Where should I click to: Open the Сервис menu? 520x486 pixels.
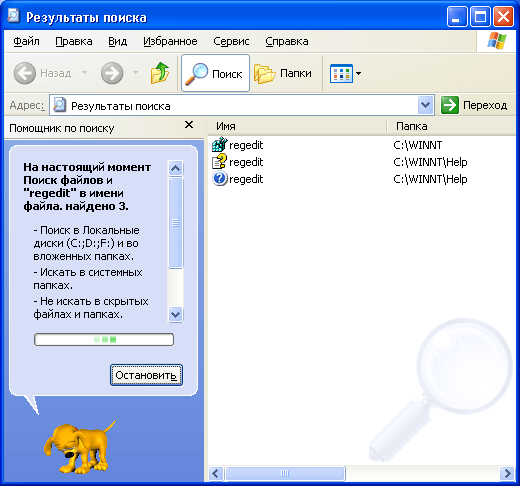coord(231,41)
